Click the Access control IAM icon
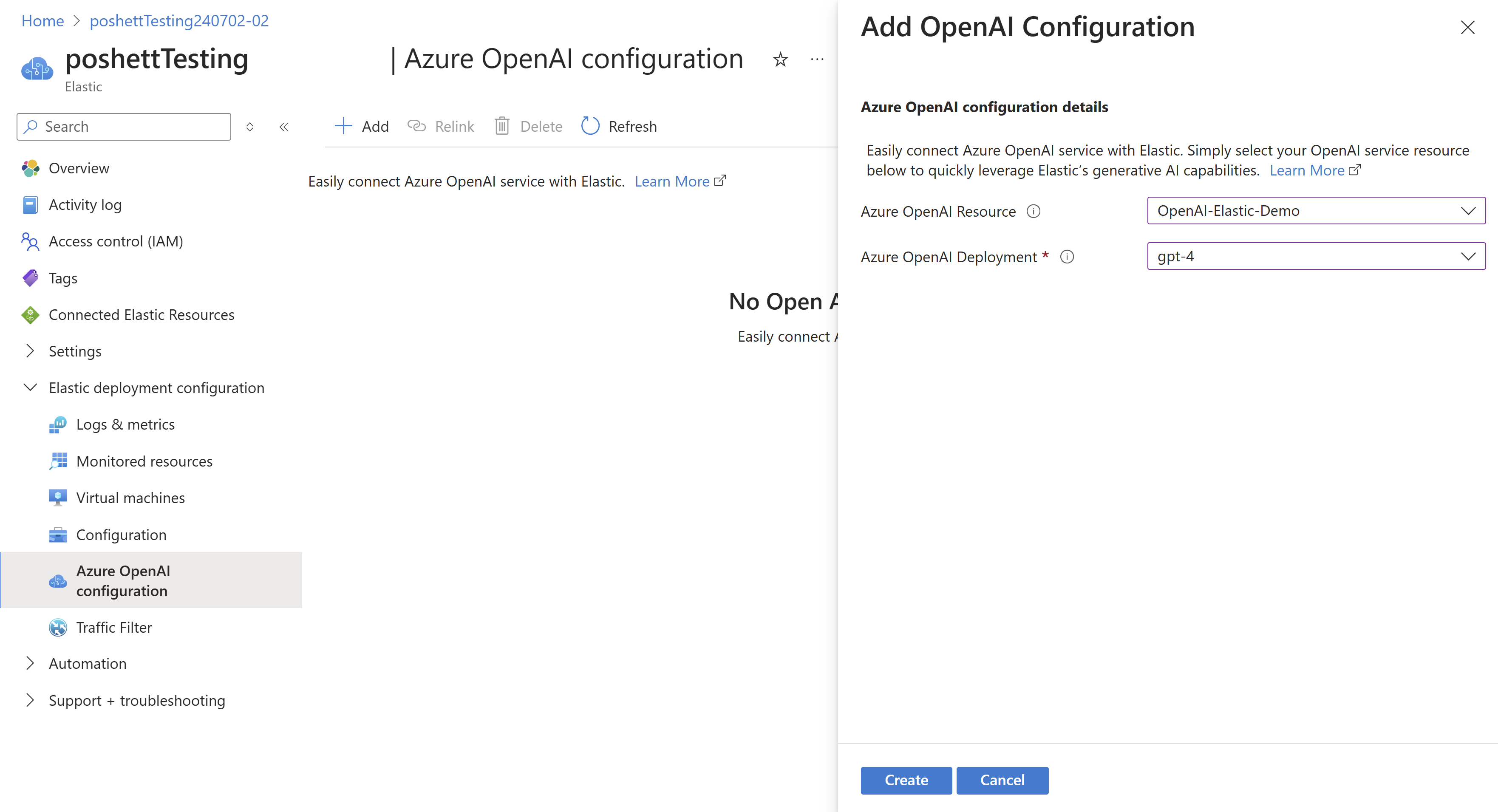The height and width of the screenshot is (812, 1498). [29, 240]
